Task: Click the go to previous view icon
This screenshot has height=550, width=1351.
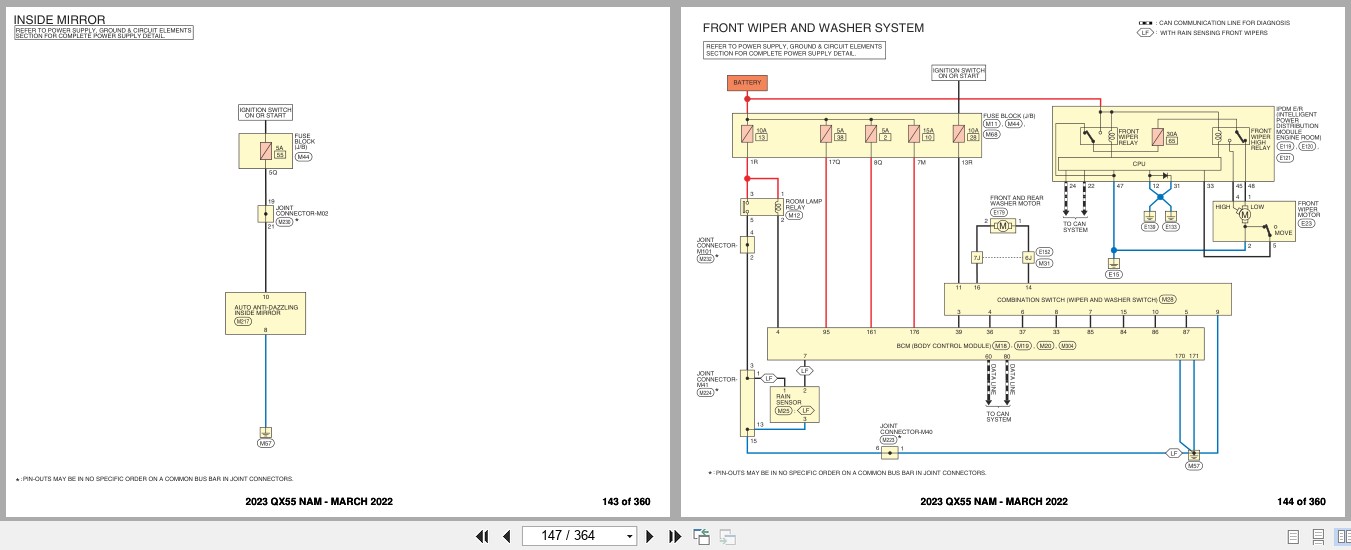Action: [x=702, y=536]
